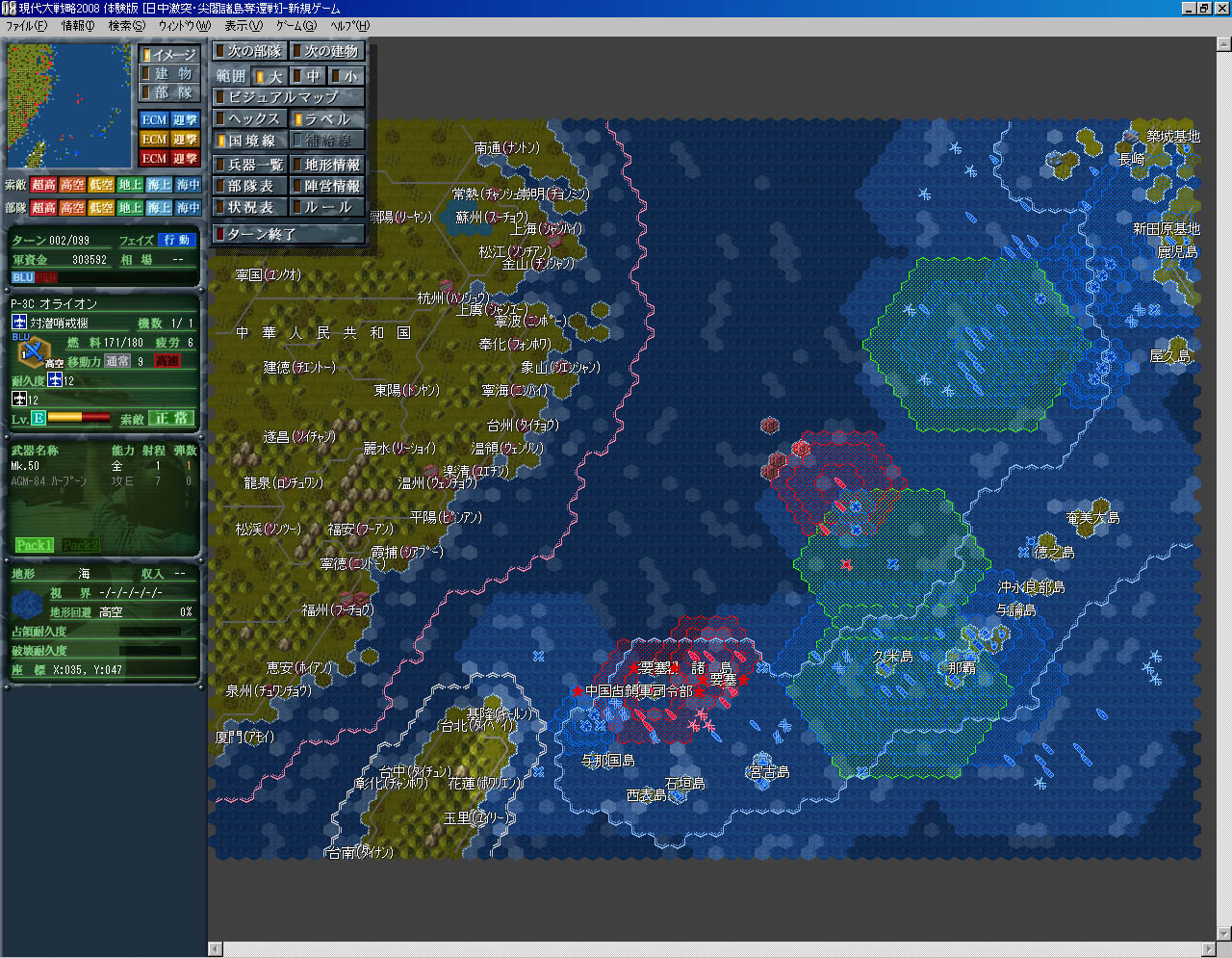Click the white aircraft icon below 耐久度
This screenshot has height=958, width=1232.
tap(19, 399)
